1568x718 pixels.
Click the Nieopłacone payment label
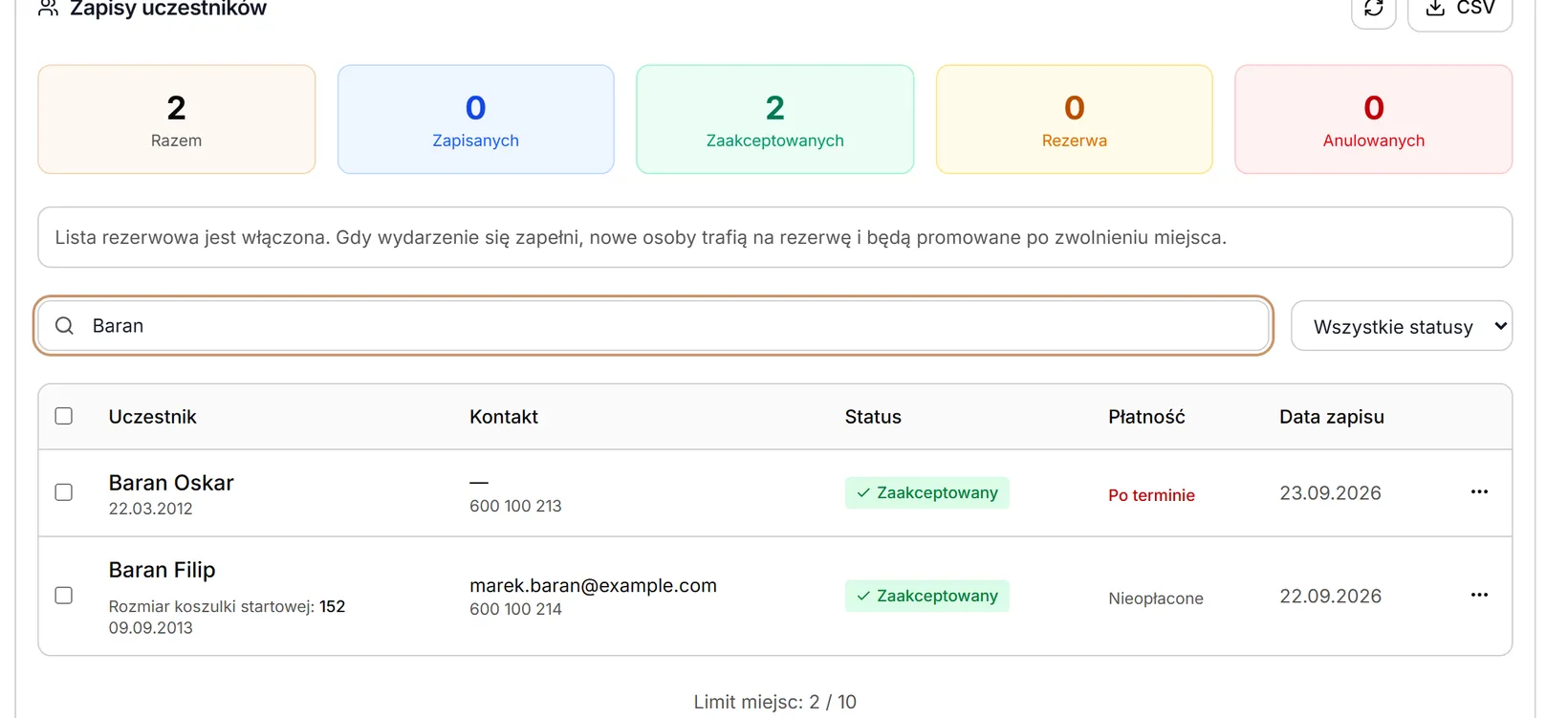pos(1156,598)
